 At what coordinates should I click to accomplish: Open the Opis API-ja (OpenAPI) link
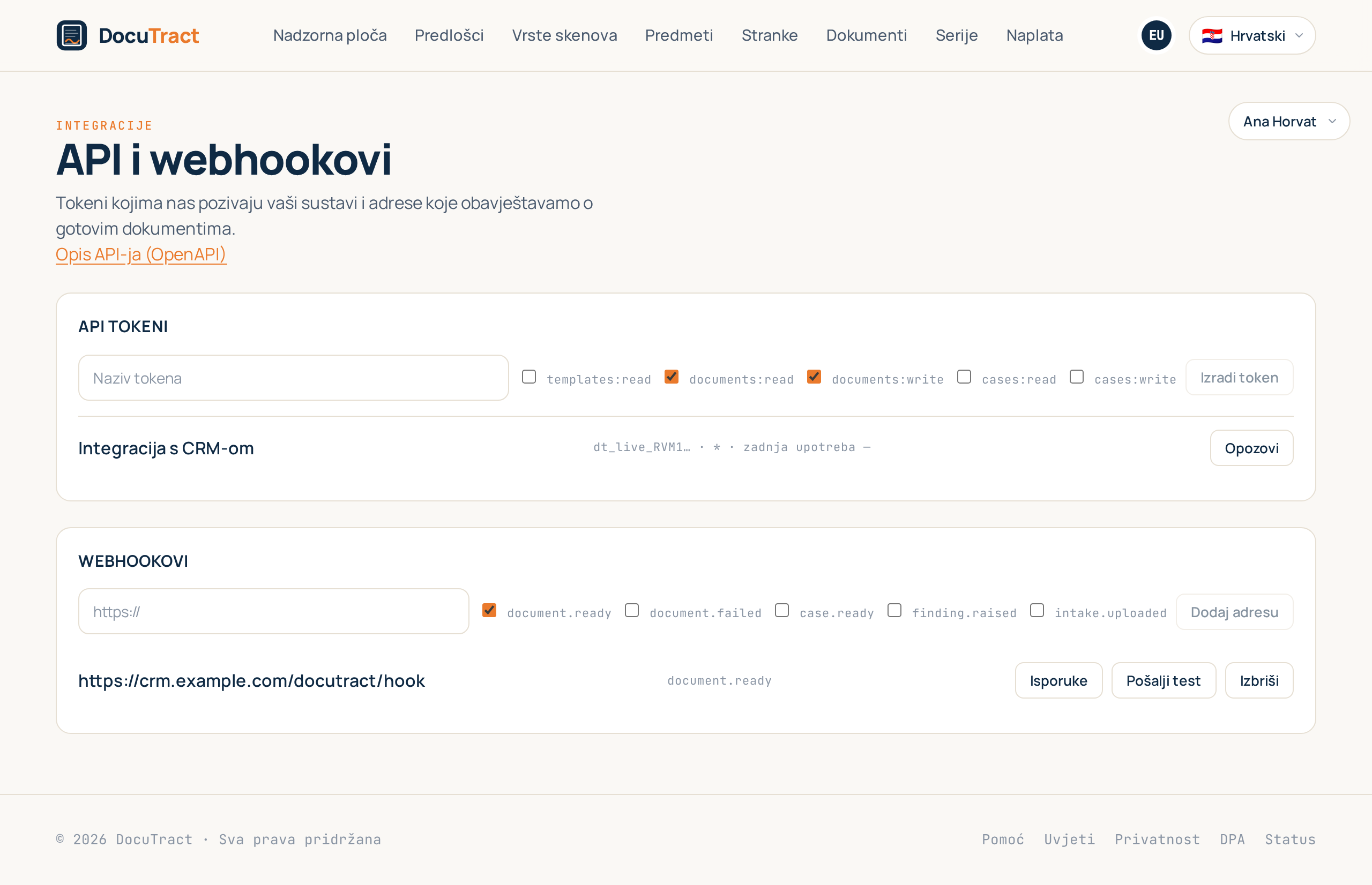(x=141, y=254)
